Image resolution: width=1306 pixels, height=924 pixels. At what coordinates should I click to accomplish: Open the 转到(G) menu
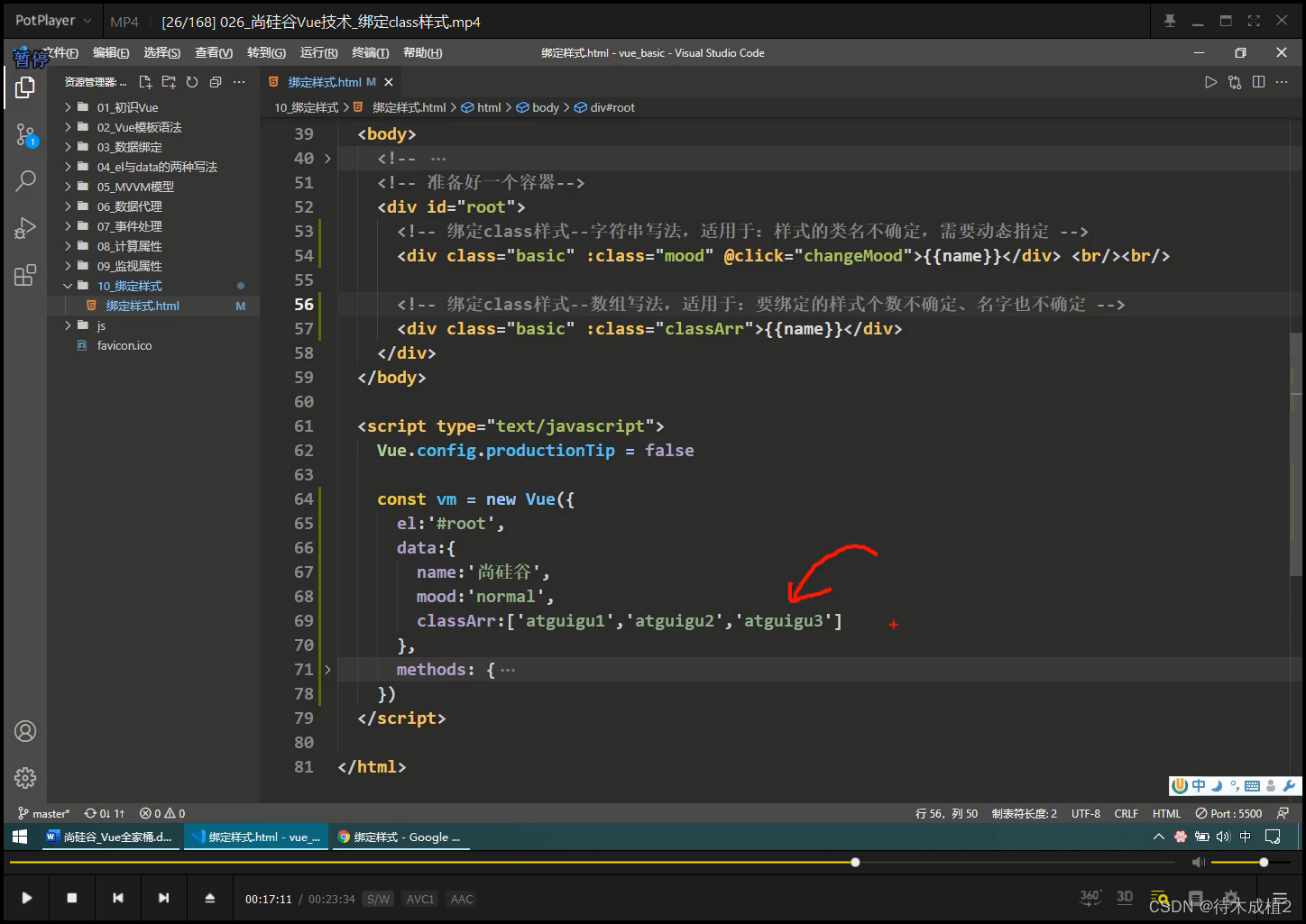[x=266, y=53]
